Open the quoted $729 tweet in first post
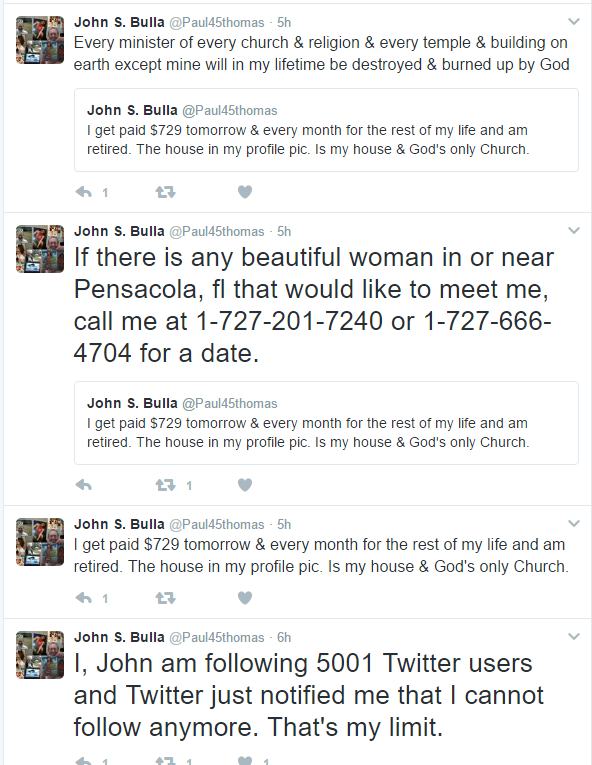The height and width of the screenshot is (765, 592). [x=326, y=130]
